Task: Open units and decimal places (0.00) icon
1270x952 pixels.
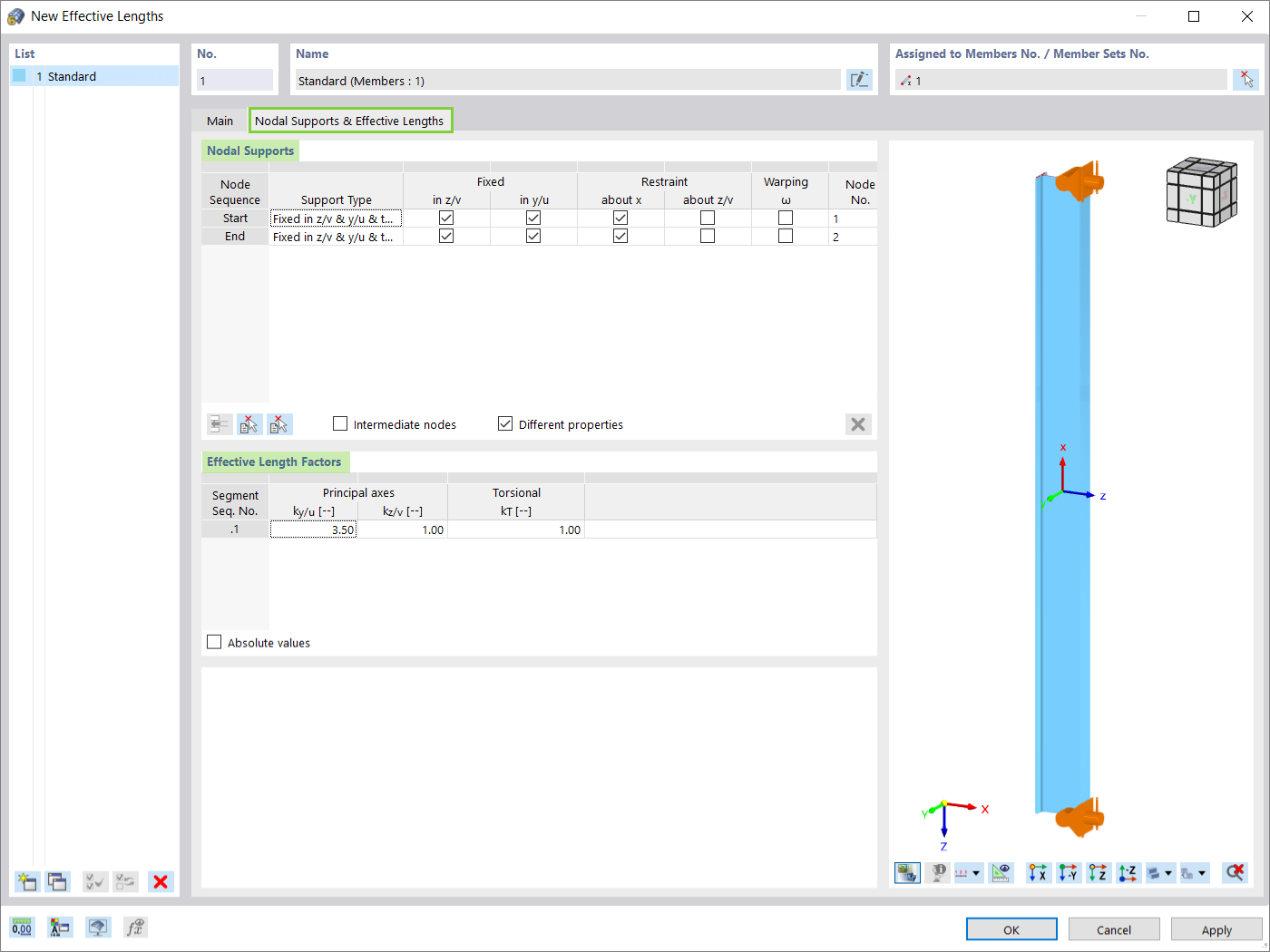Action: tap(22, 928)
